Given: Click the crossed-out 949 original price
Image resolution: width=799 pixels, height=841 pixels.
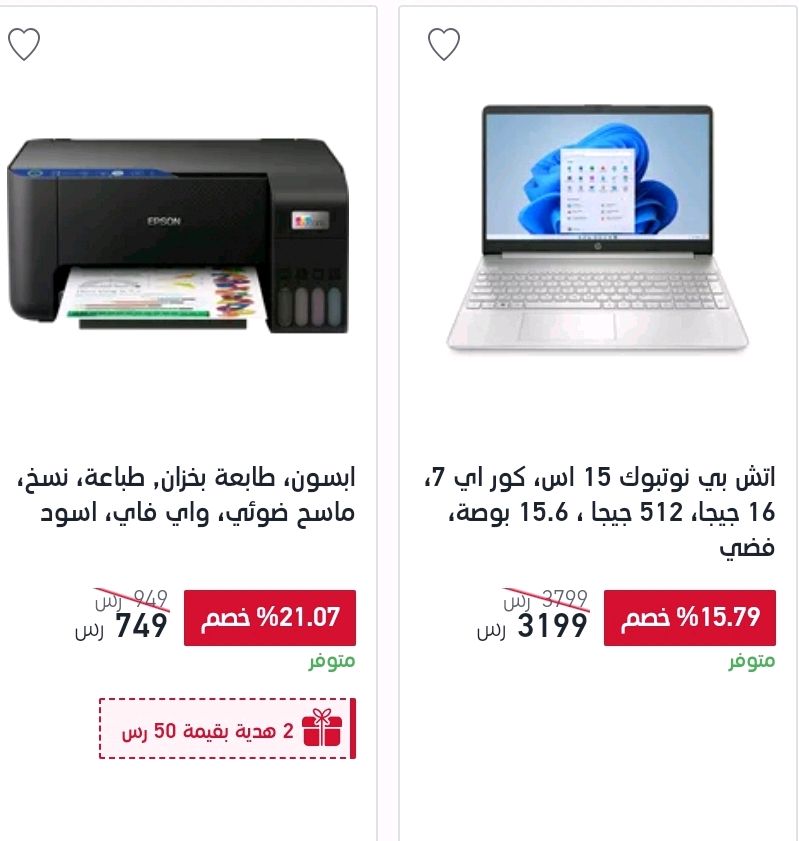Looking at the screenshot, I should pyautogui.click(x=132, y=598).
